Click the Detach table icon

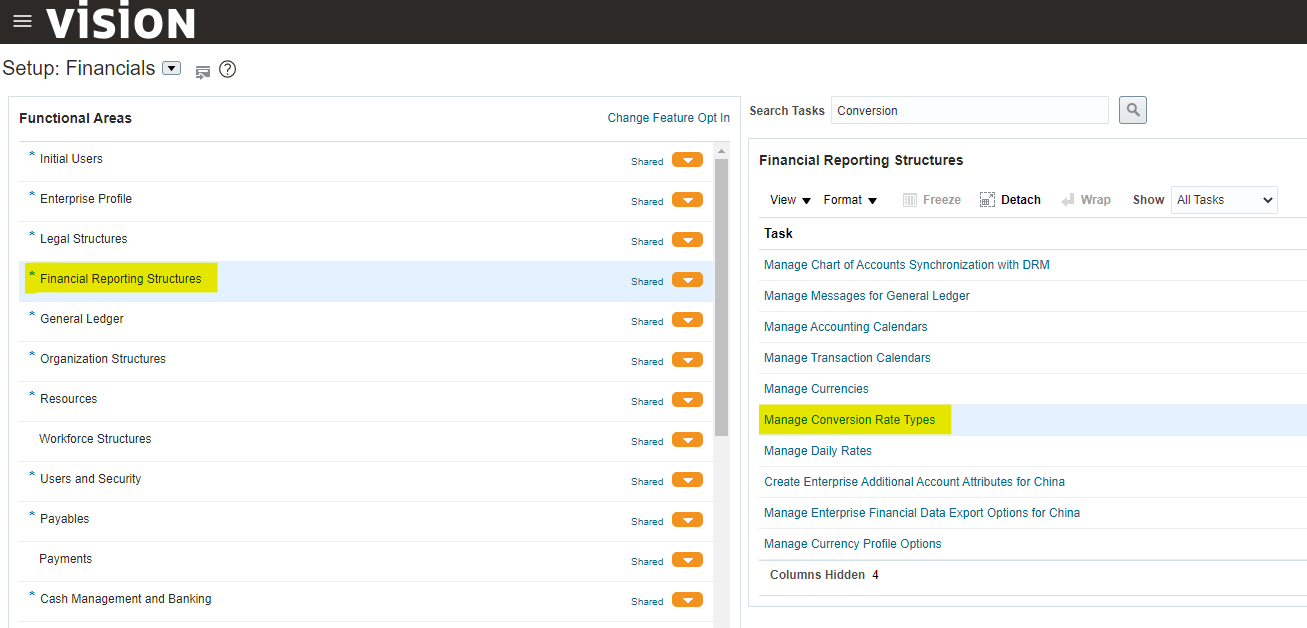coord(988,200)
